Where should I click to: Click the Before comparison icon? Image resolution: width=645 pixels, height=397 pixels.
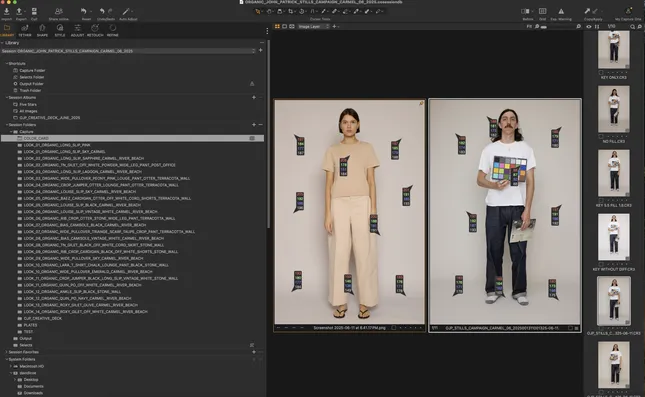pyautogui.click(x=525, y=12)
